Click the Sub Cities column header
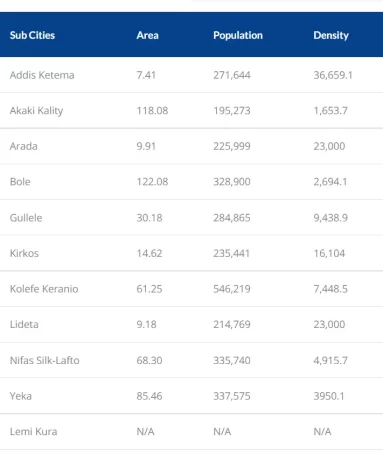 pyautogui.click(x=32, y=35)
